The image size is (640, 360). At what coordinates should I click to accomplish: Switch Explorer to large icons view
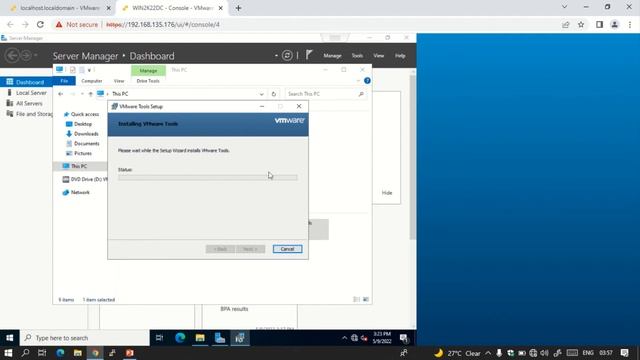click(x=366, y=299)
